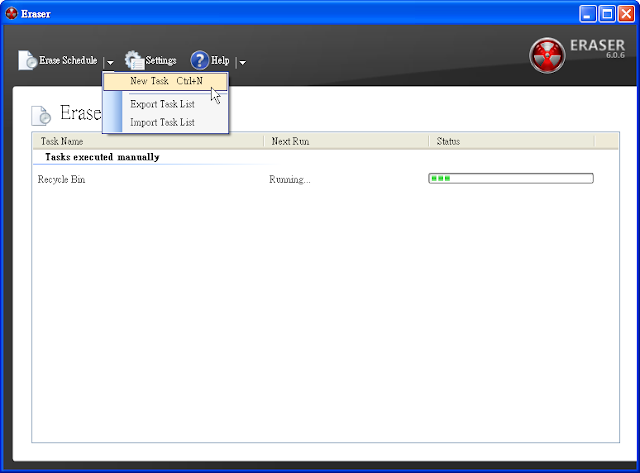Sort by the Next Run column header
The height and width of the screenshot is (473, 640).
click(x=347, y=141)
